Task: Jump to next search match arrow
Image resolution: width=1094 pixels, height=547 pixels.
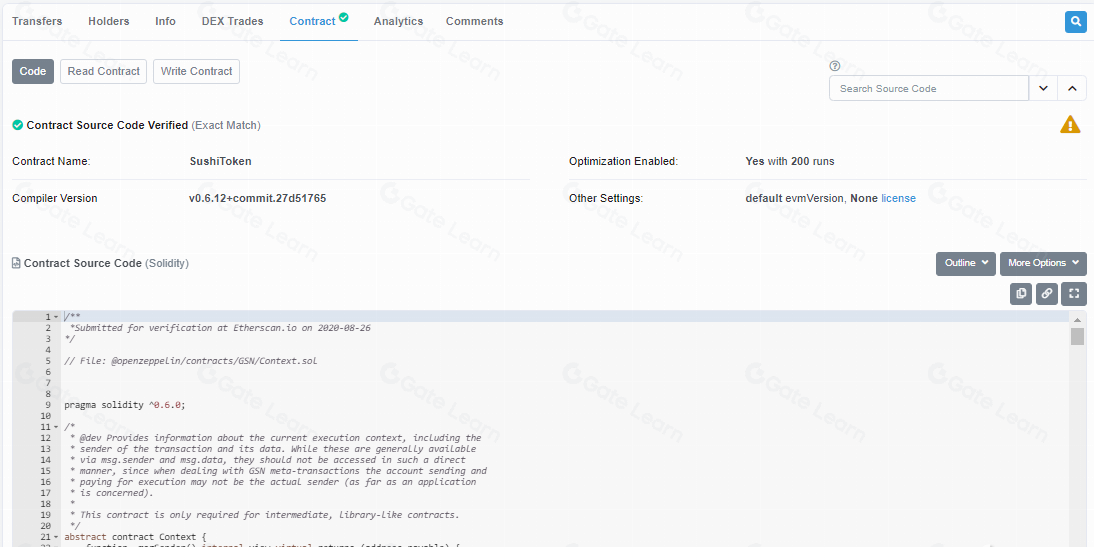Action: coord(1043,89)
